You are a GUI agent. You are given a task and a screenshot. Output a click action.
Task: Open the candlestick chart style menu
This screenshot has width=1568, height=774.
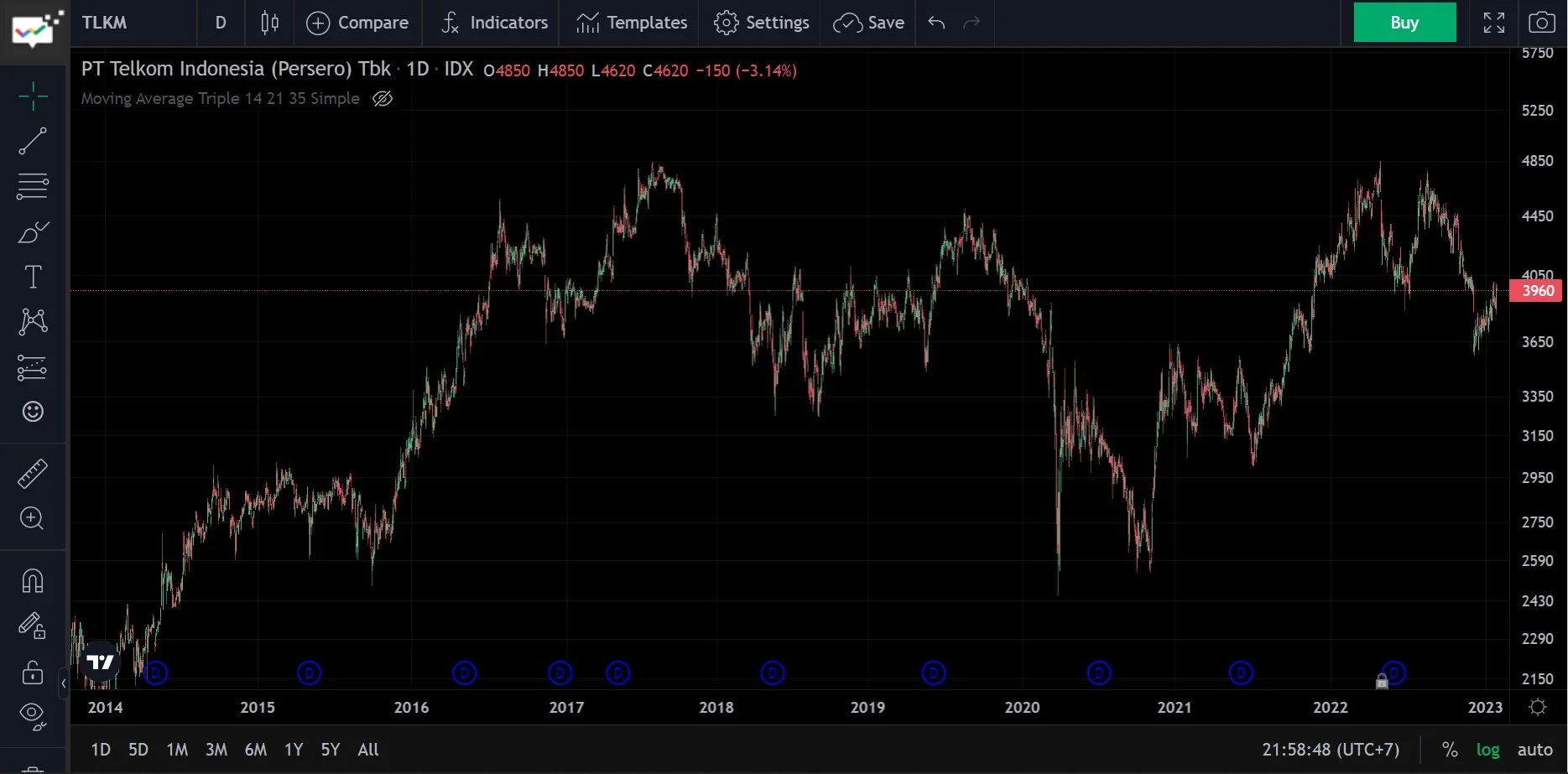point(269,23)
